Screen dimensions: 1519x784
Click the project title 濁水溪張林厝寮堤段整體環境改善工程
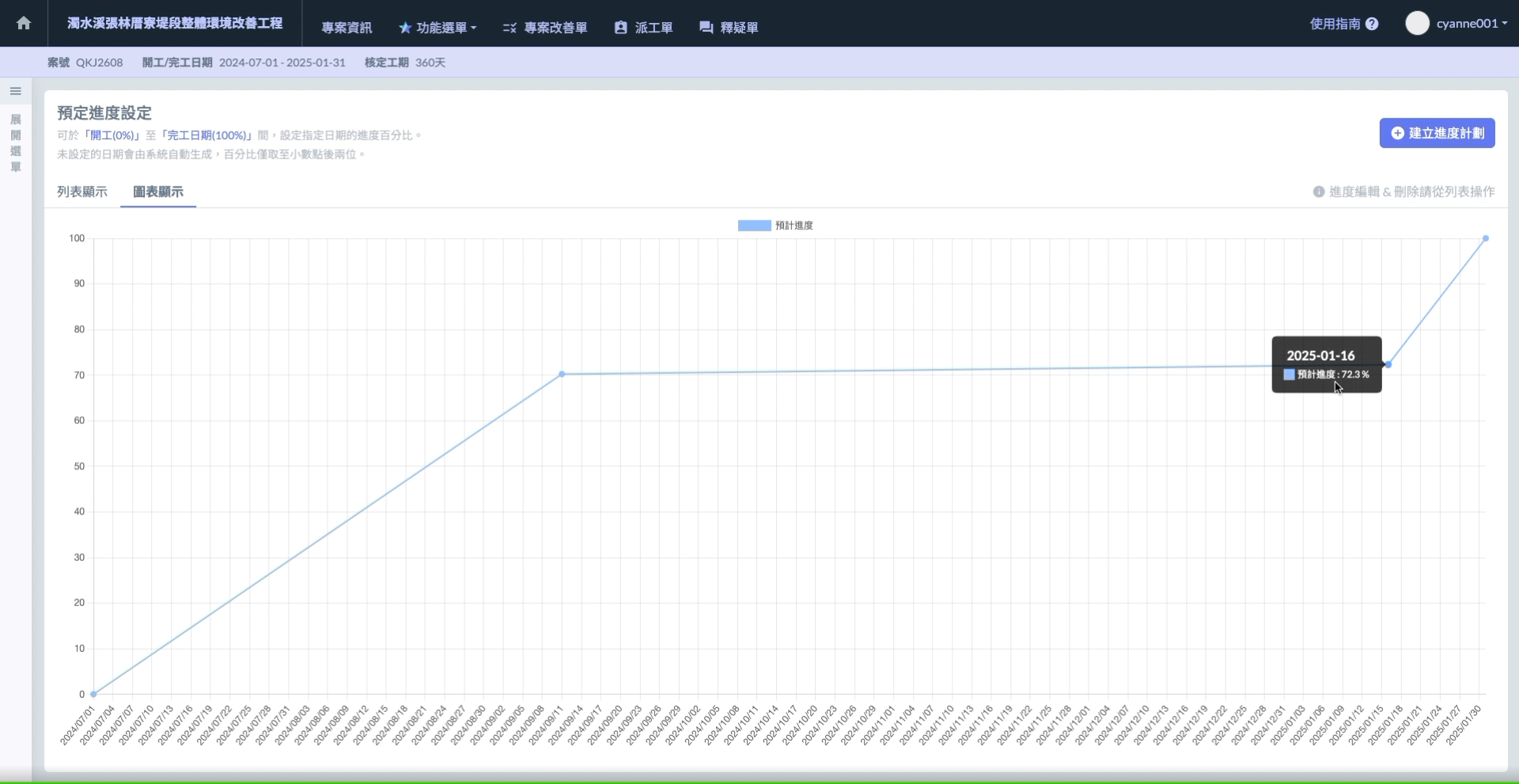175,23
